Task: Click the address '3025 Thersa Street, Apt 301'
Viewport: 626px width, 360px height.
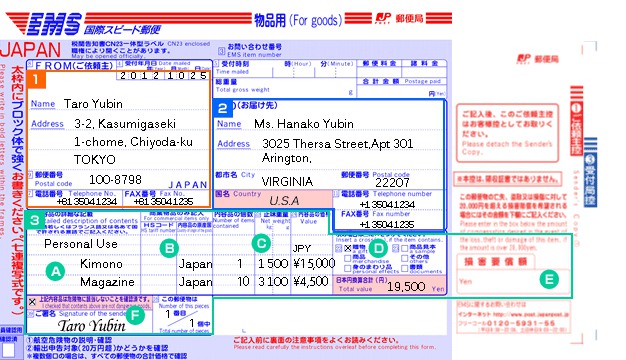Action: click(x=337, y=144)
